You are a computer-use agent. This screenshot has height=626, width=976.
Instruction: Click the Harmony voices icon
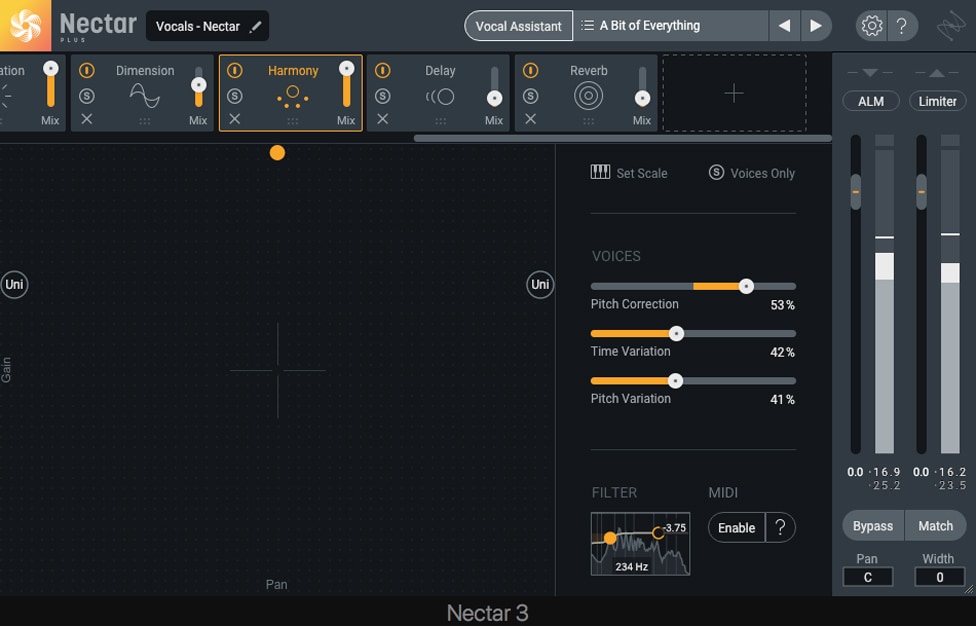click(293, 96)
